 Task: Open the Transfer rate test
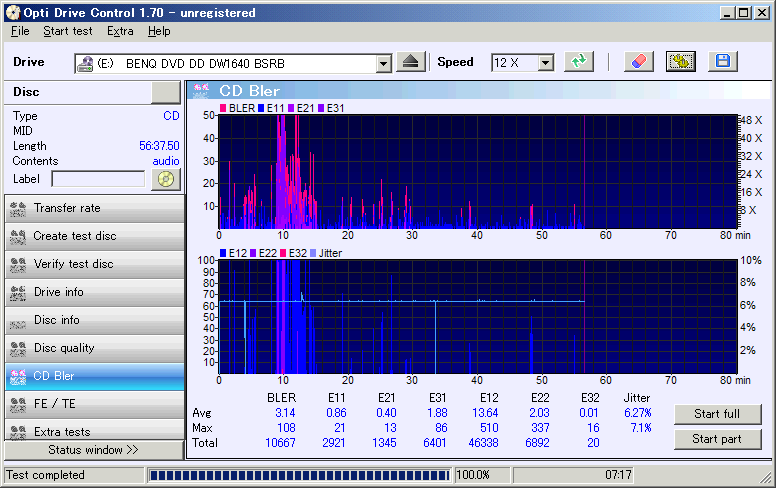[x=92, y=208]
